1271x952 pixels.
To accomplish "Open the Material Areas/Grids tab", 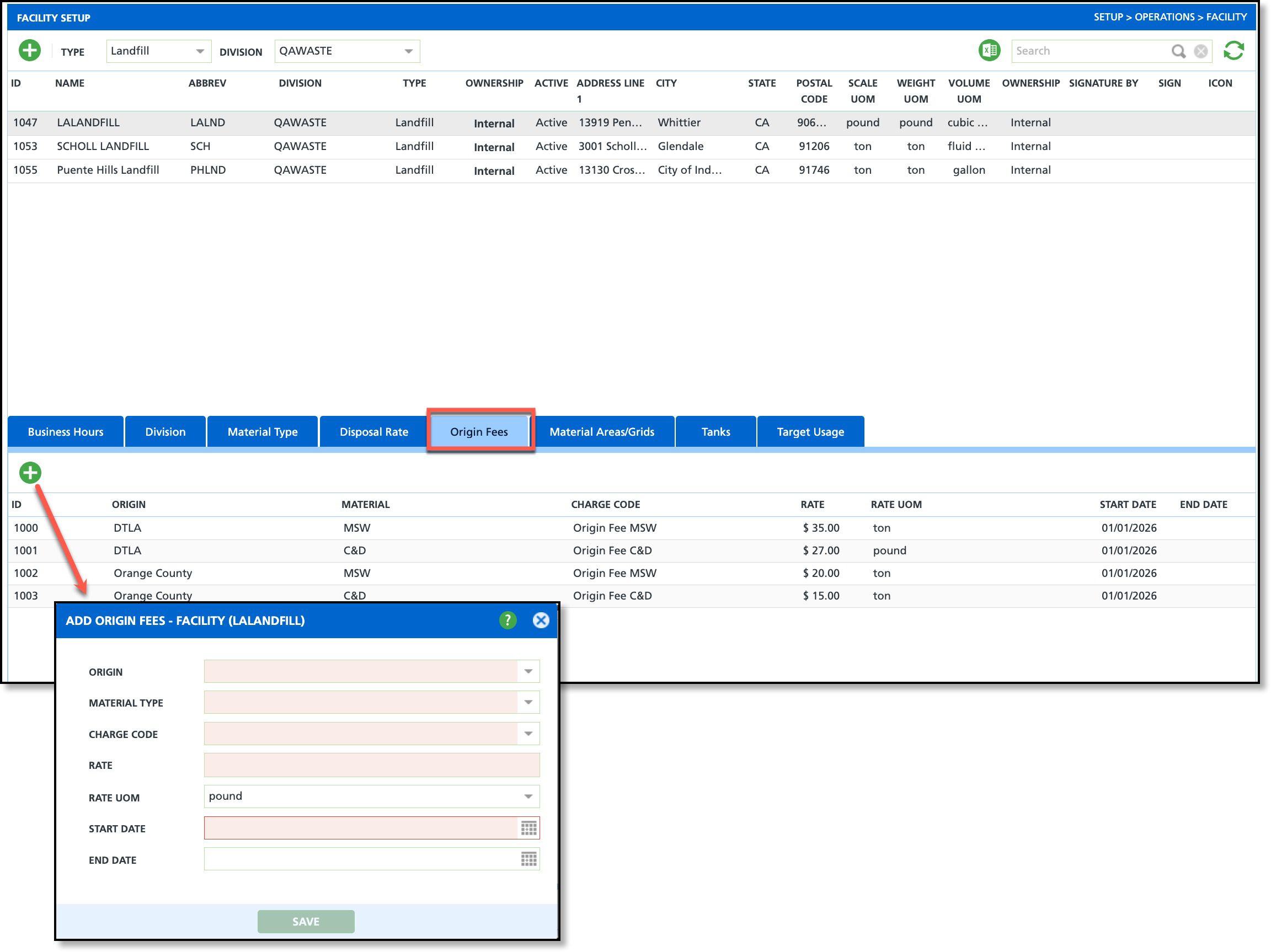I will (601, 431).
